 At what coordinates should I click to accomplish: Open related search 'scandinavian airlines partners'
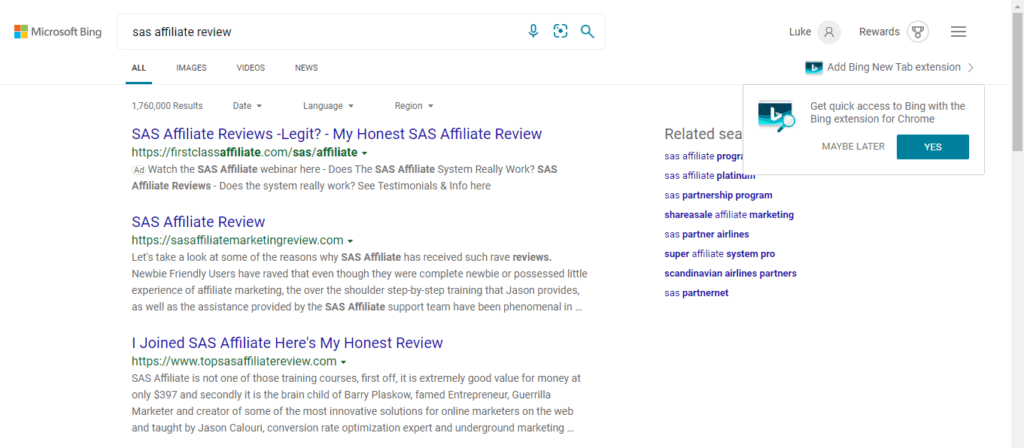(x=730, y=274)
